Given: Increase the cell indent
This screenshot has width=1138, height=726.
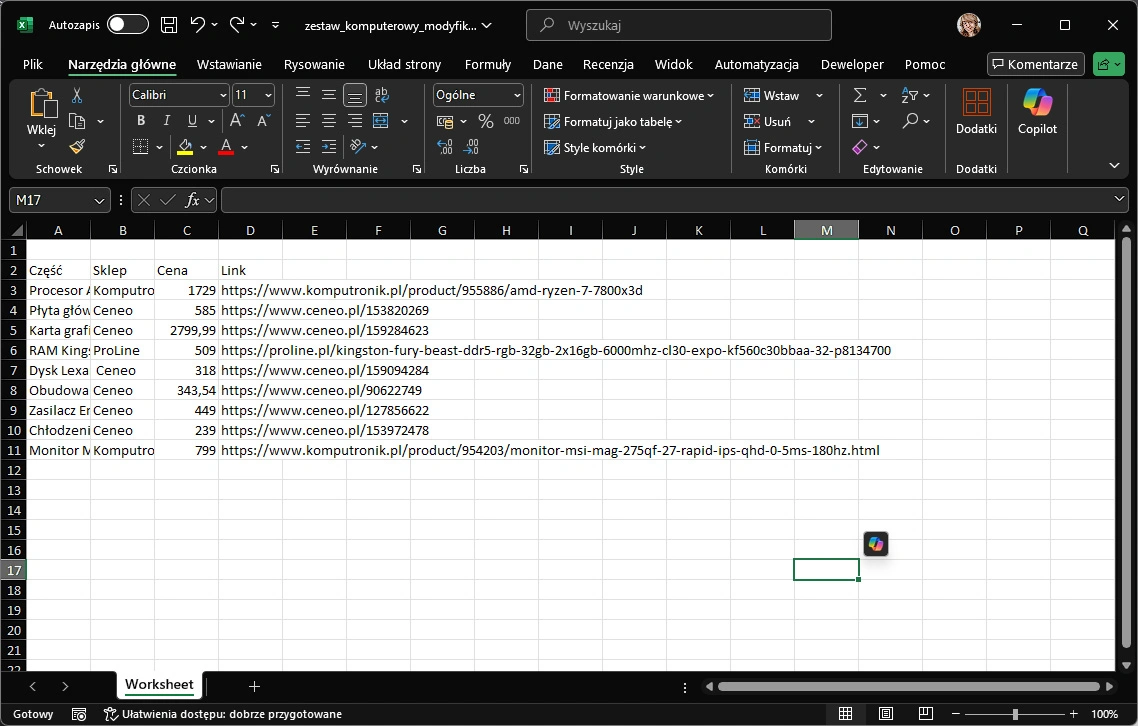Looking at the screenshot, I should point(329,147).
